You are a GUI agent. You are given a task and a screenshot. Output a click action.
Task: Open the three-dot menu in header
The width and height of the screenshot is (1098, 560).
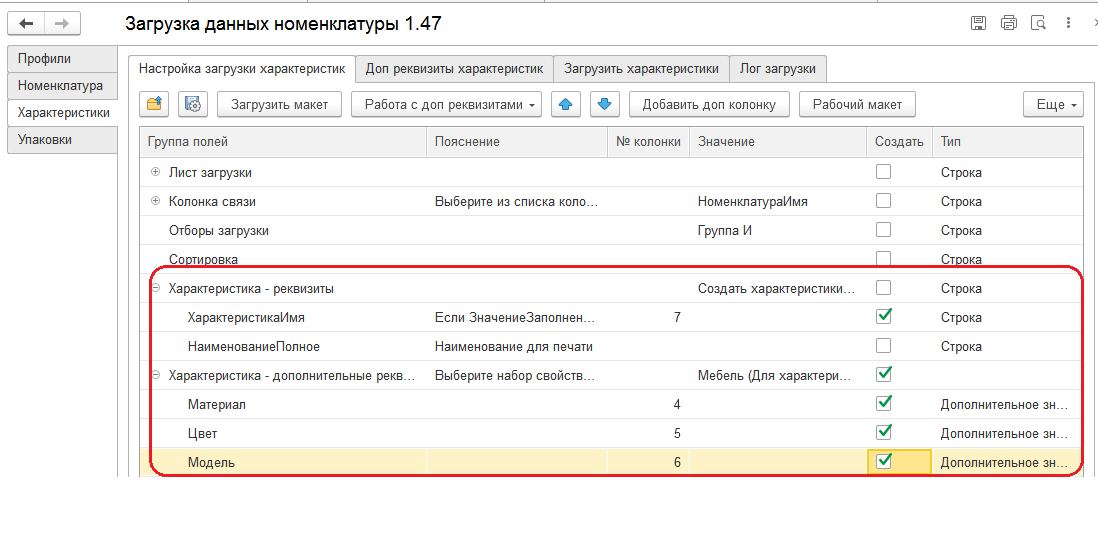point(1068,23)
